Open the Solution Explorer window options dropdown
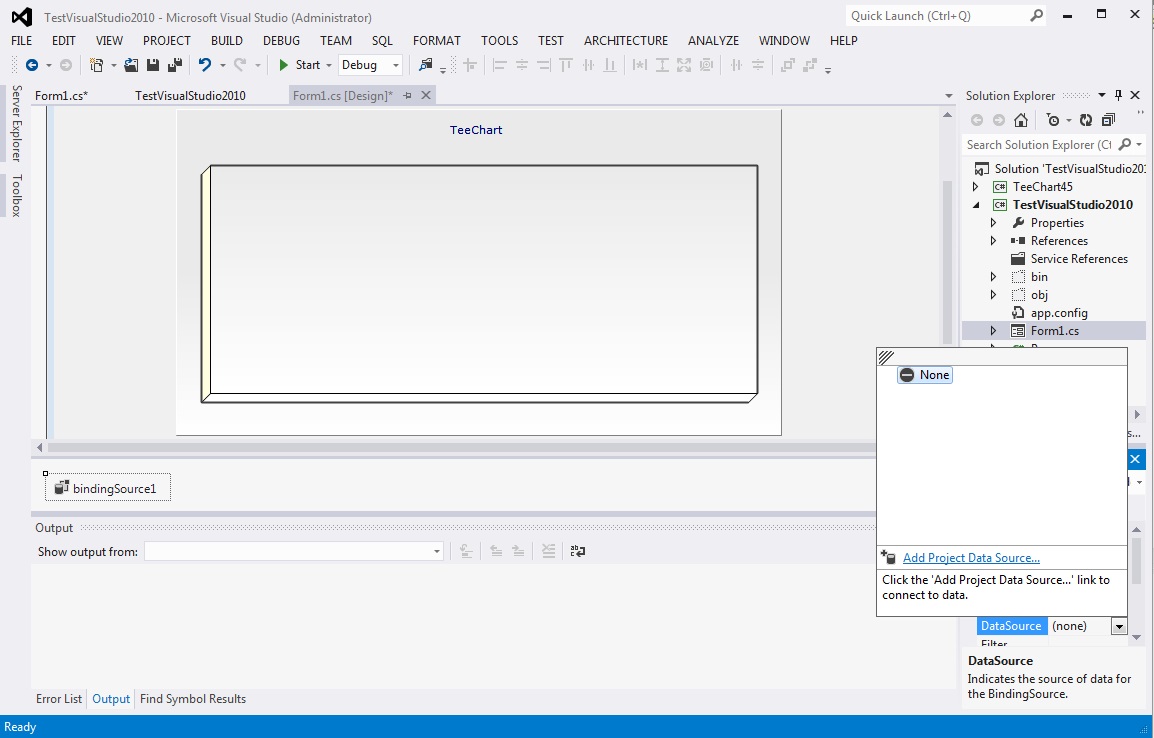 coord(1102,95)
